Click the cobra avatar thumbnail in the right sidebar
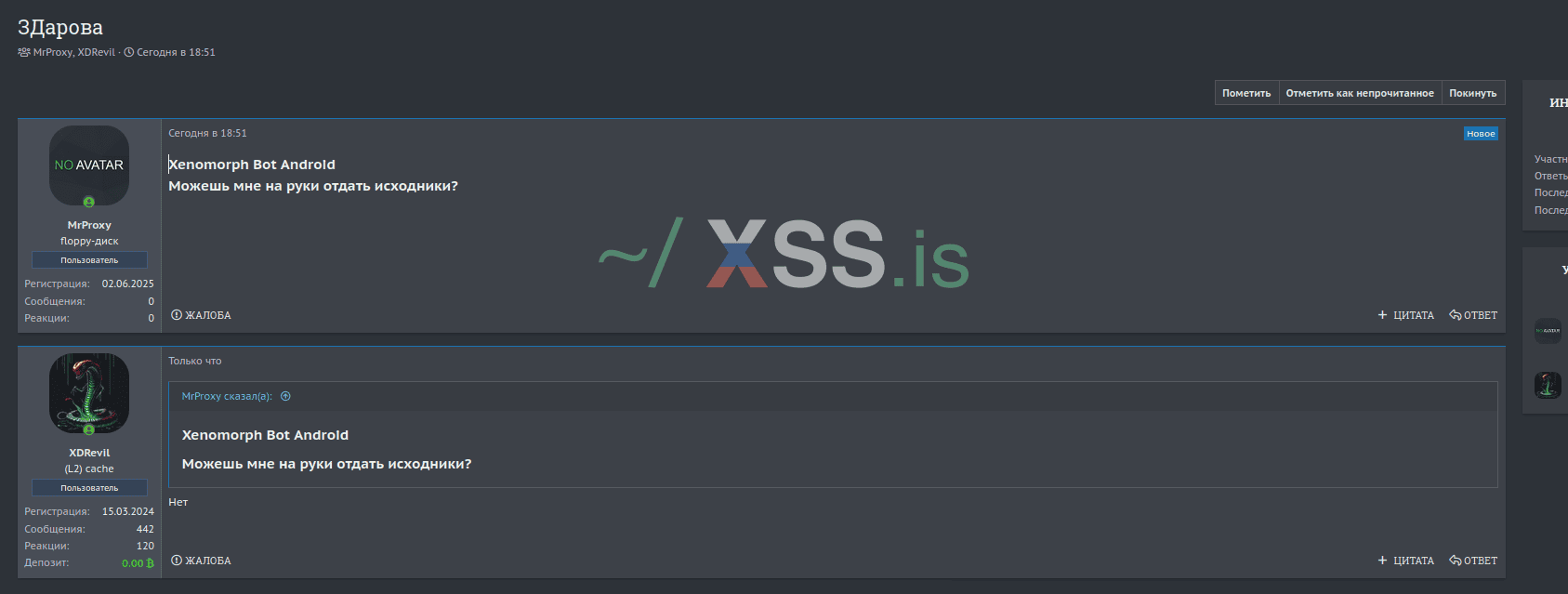The height and width of the screenshot is (594, 1568). (1548, 384)
